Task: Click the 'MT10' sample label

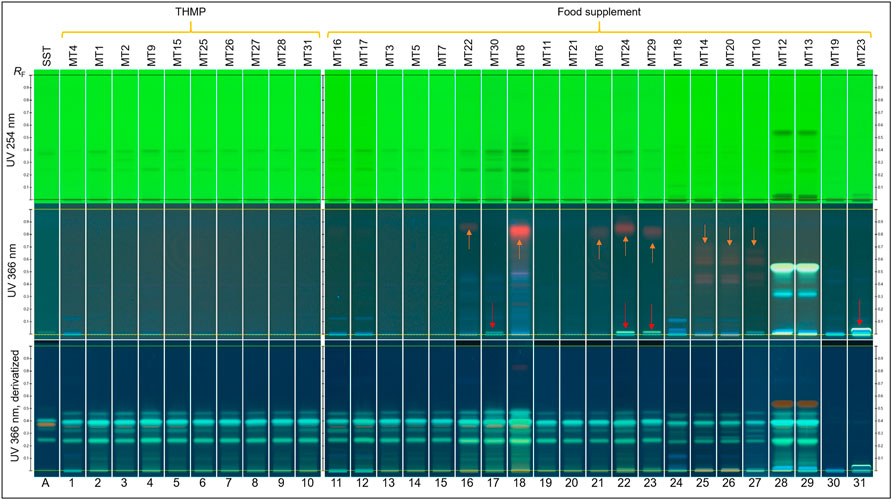Action: (756, 53)
